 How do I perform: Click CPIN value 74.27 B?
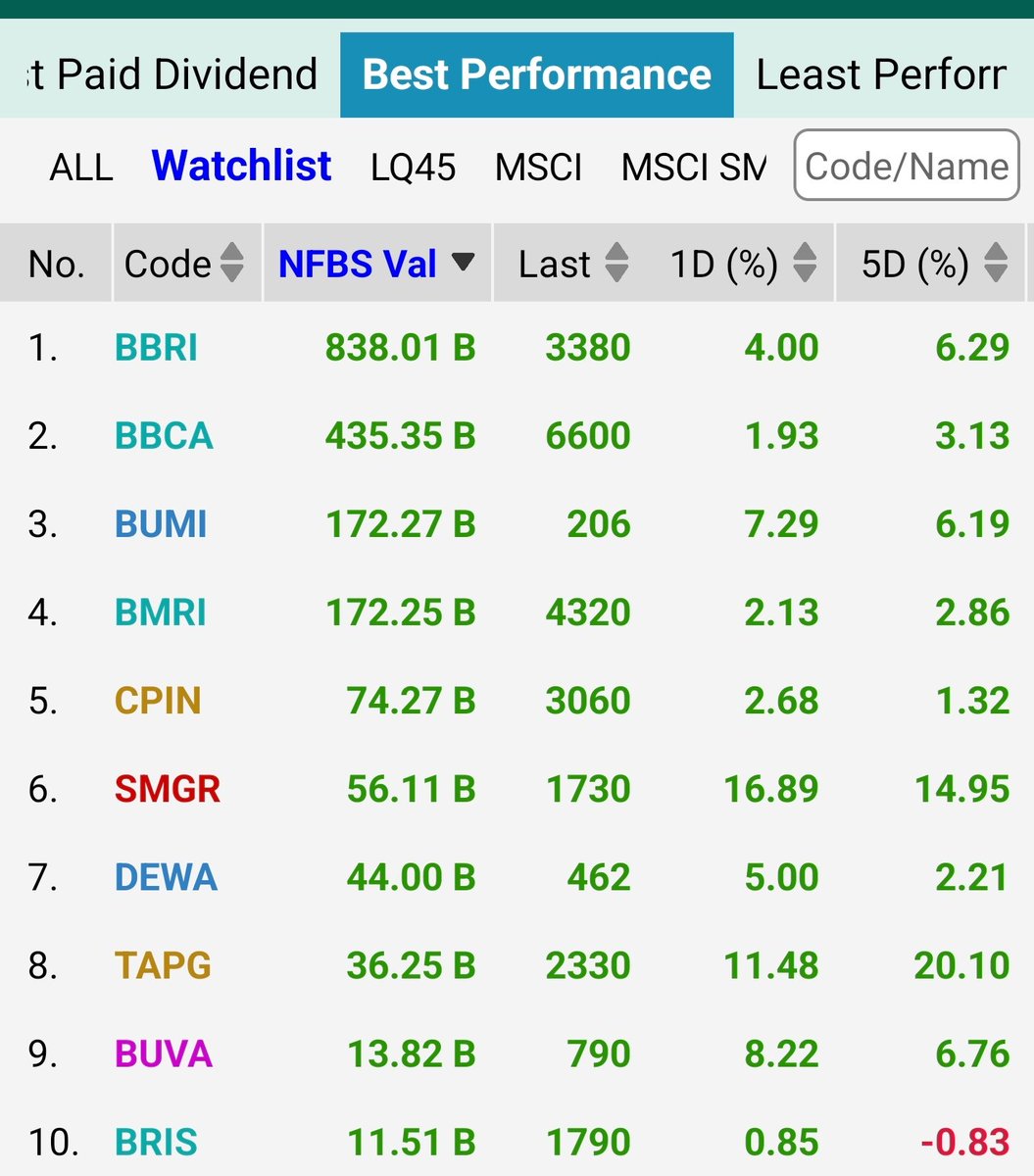(412, 701)
